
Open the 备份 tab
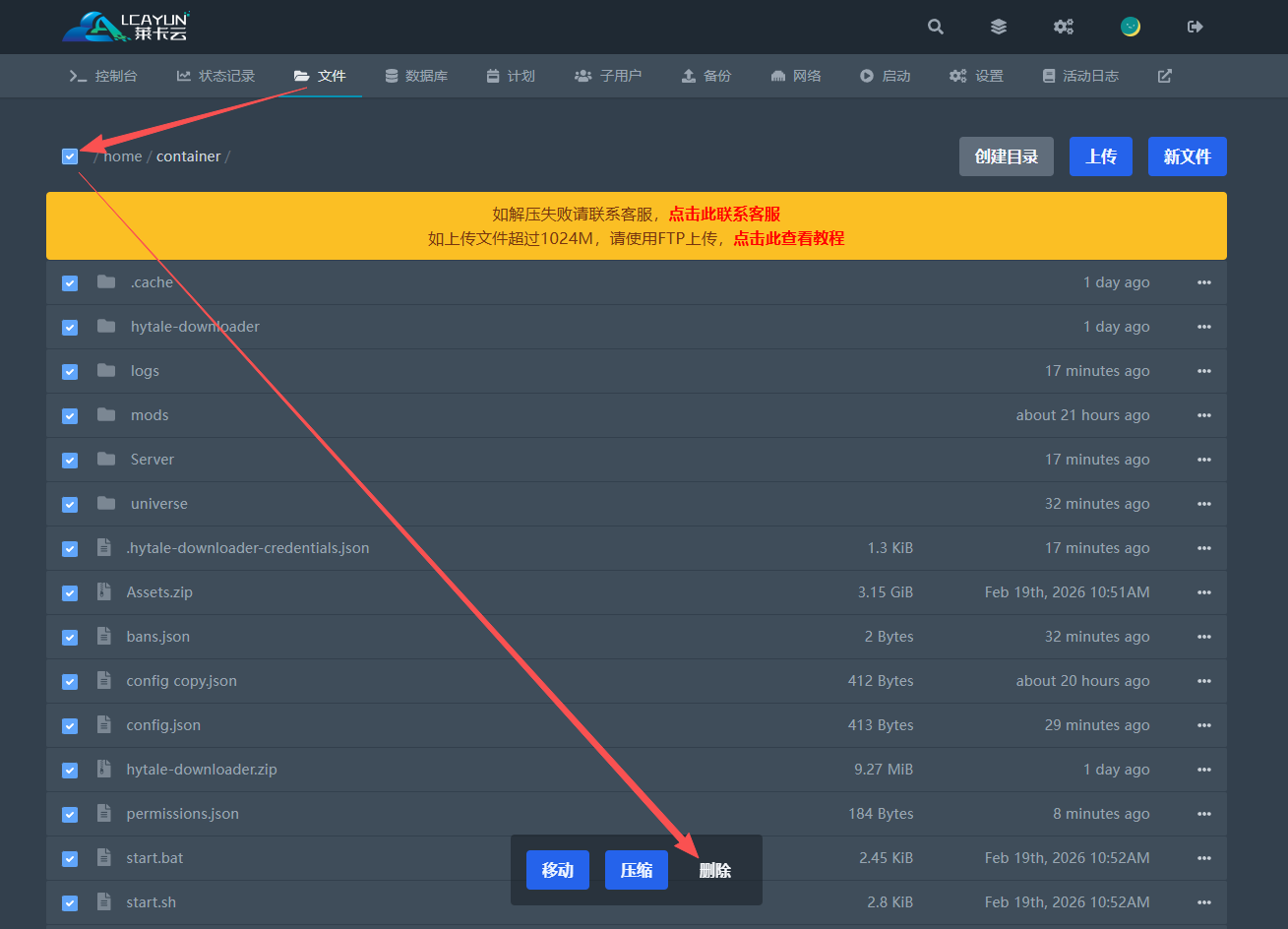tap(706, 76)
